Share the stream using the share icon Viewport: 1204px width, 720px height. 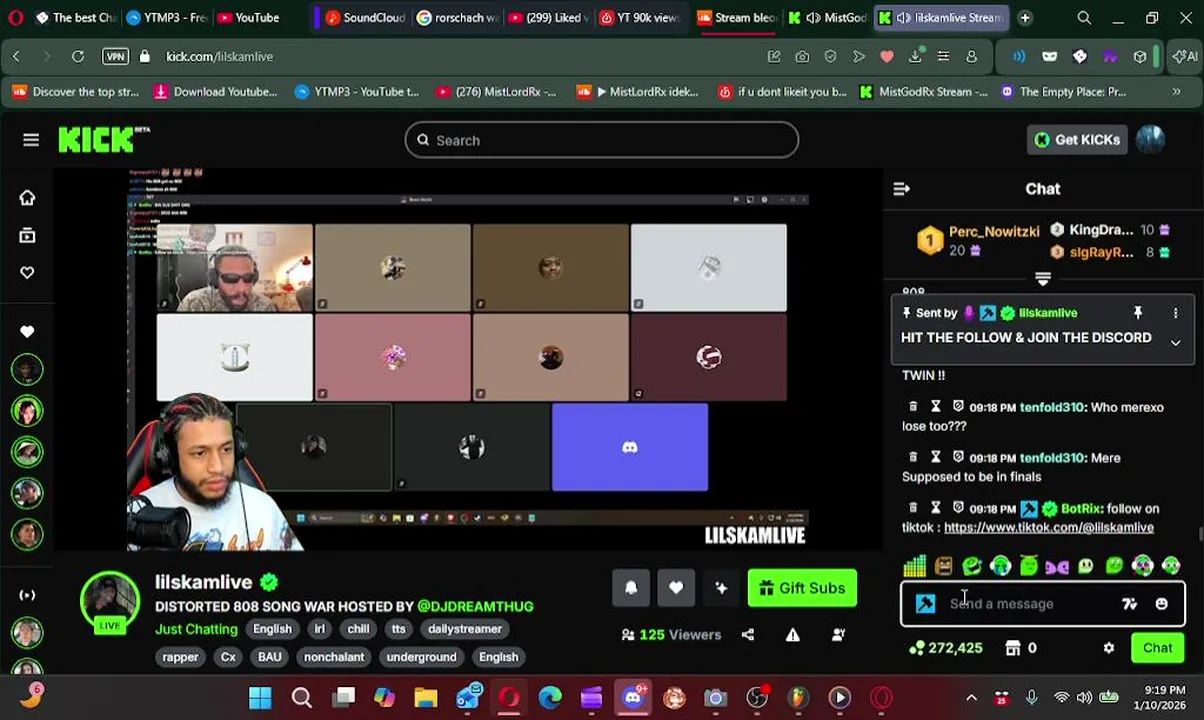(x=748, y=635)
